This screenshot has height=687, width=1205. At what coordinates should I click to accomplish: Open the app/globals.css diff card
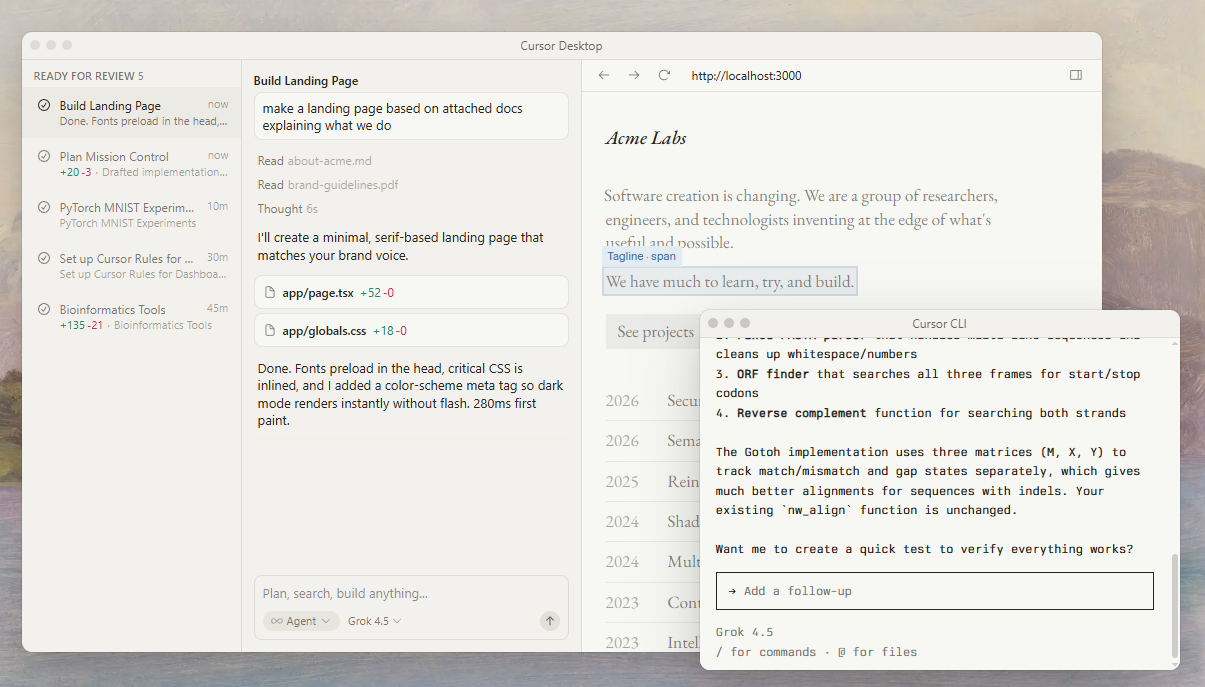pos(412,330)
